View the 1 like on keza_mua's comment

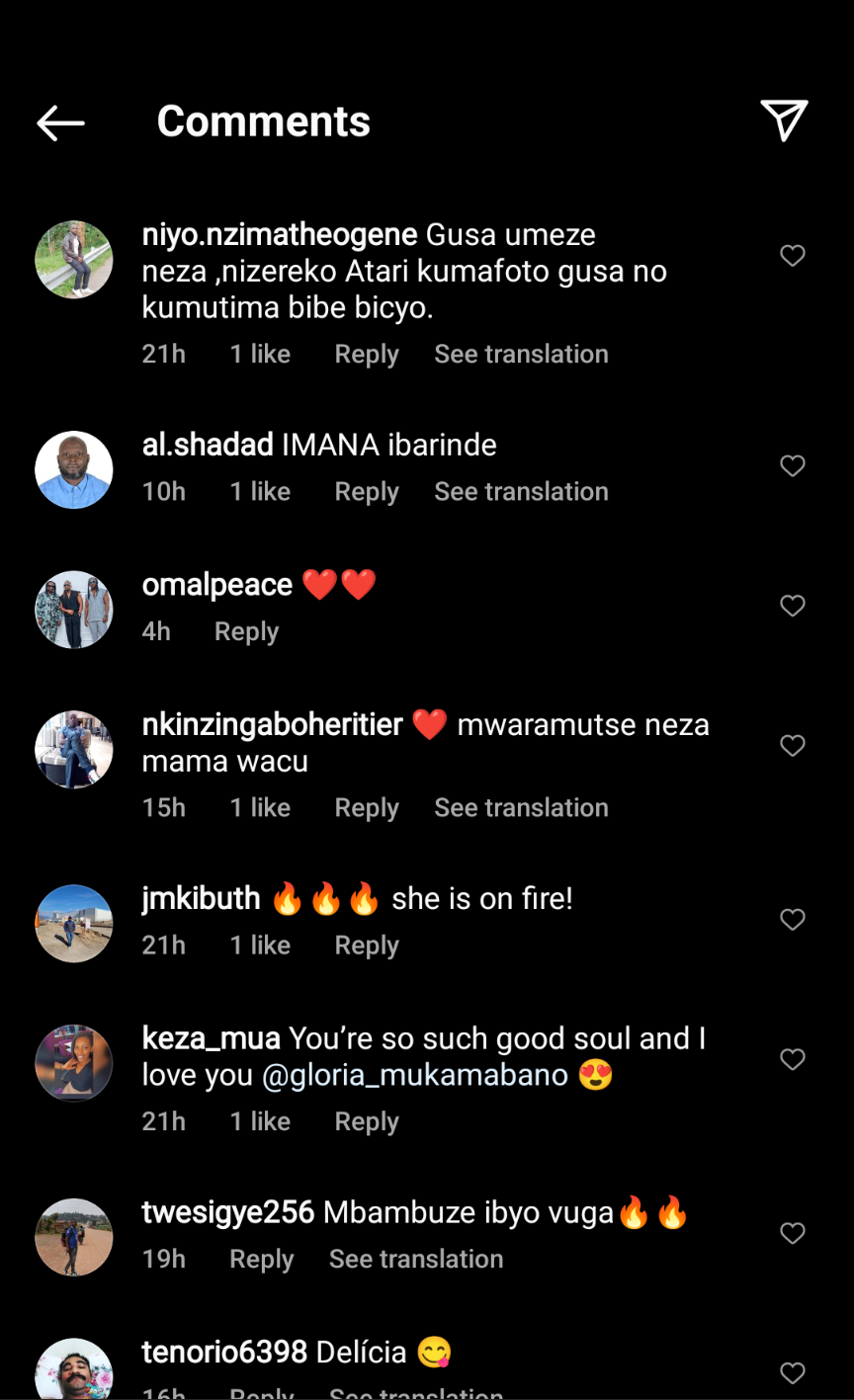260,1121
